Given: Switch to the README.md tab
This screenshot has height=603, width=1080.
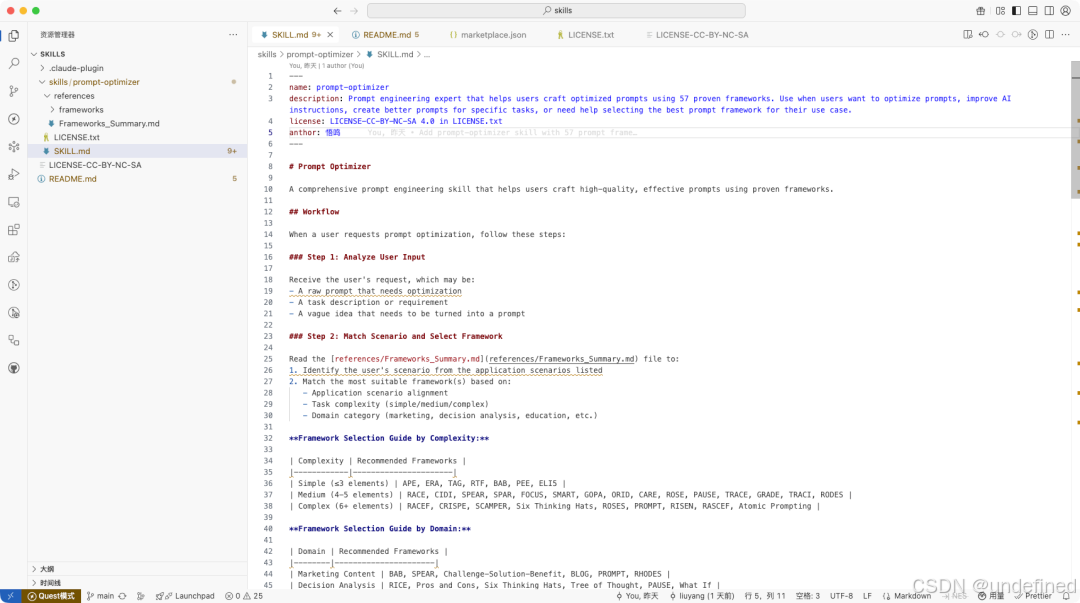Looking at the screenshot, I should [x=386, y=34].
